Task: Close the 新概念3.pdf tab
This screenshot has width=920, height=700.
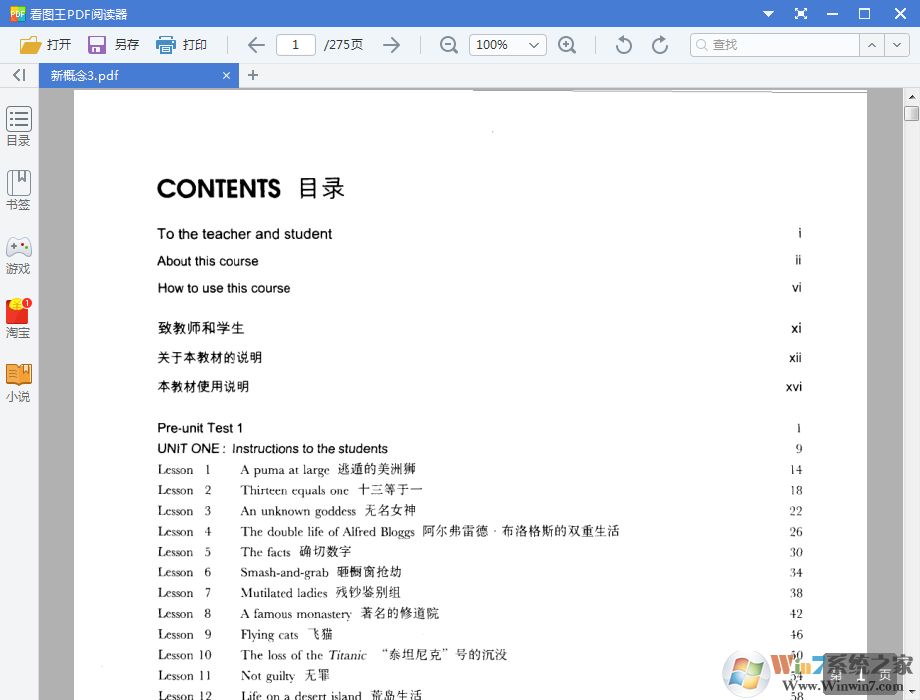Action: [x=226, y=76]
